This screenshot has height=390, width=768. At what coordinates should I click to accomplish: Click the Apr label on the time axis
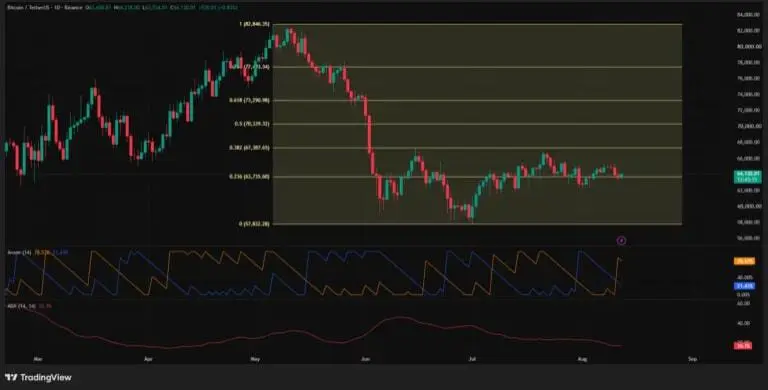click(148, 359)
